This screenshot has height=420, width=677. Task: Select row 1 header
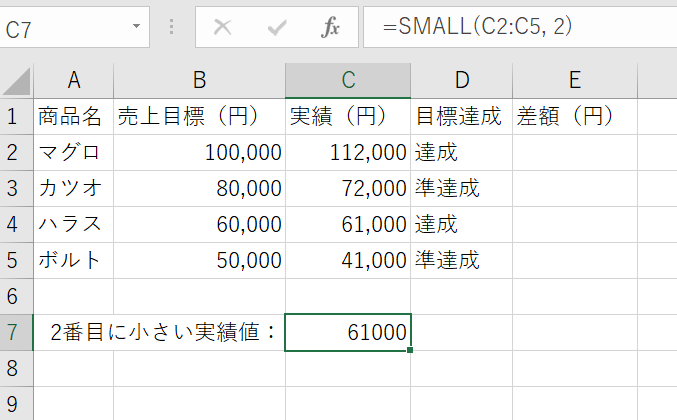pyautogui.click(x=16, y=117)
